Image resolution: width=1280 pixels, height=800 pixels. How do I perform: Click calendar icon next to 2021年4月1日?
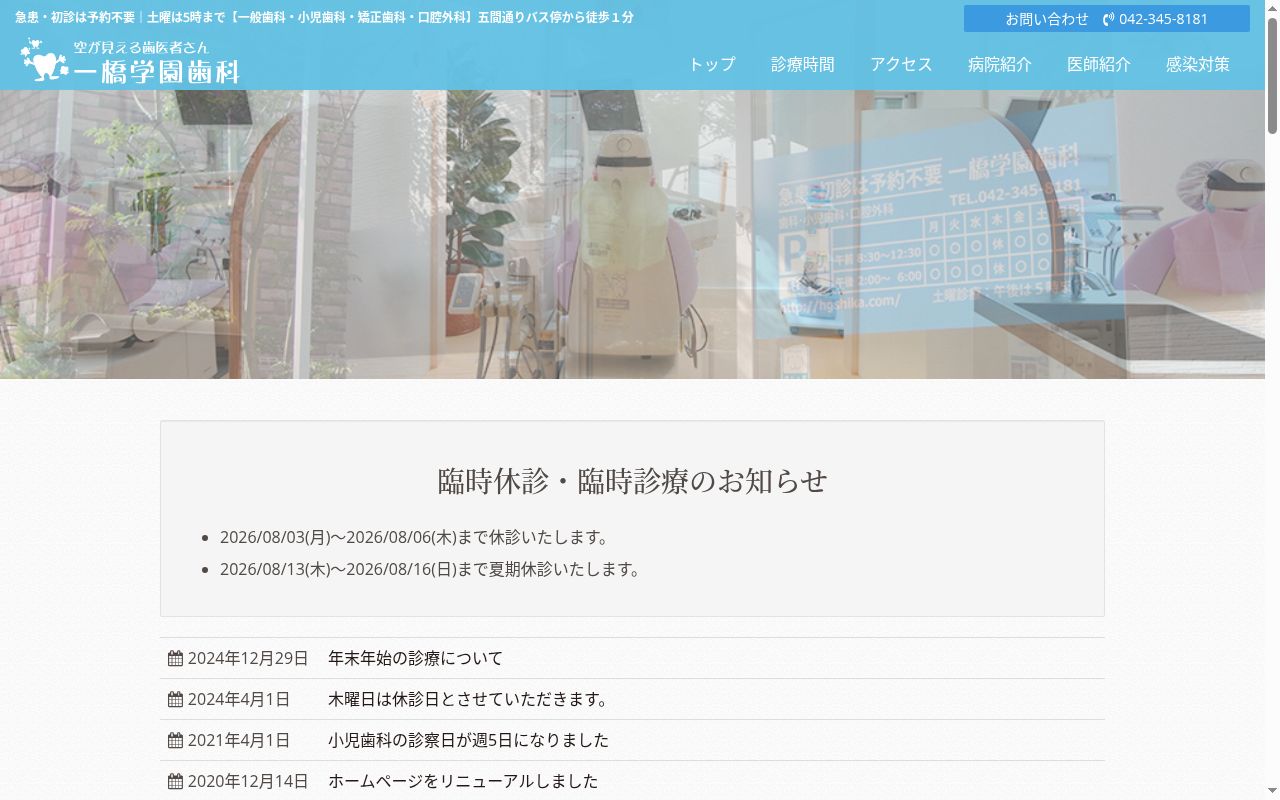[175, 740]
